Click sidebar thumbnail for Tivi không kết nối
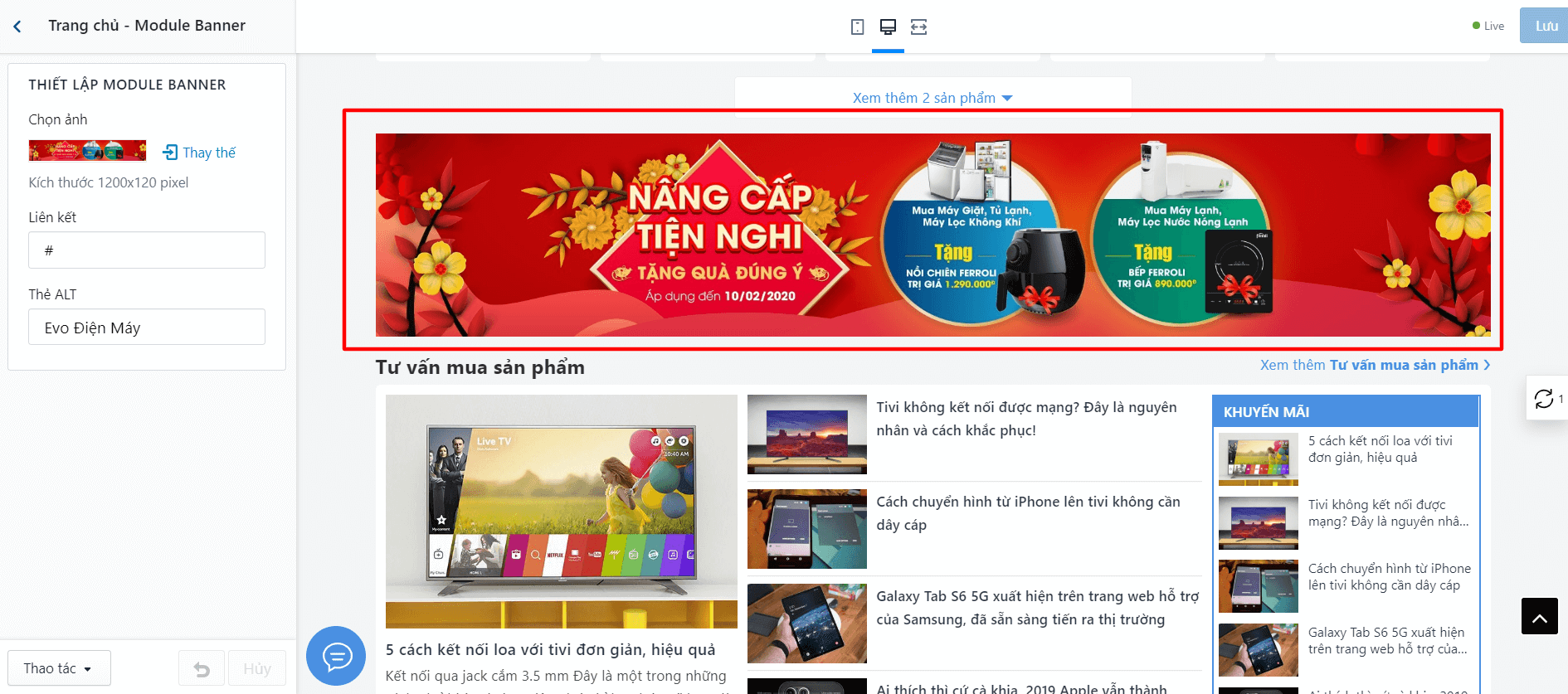 pos(1259,523)
